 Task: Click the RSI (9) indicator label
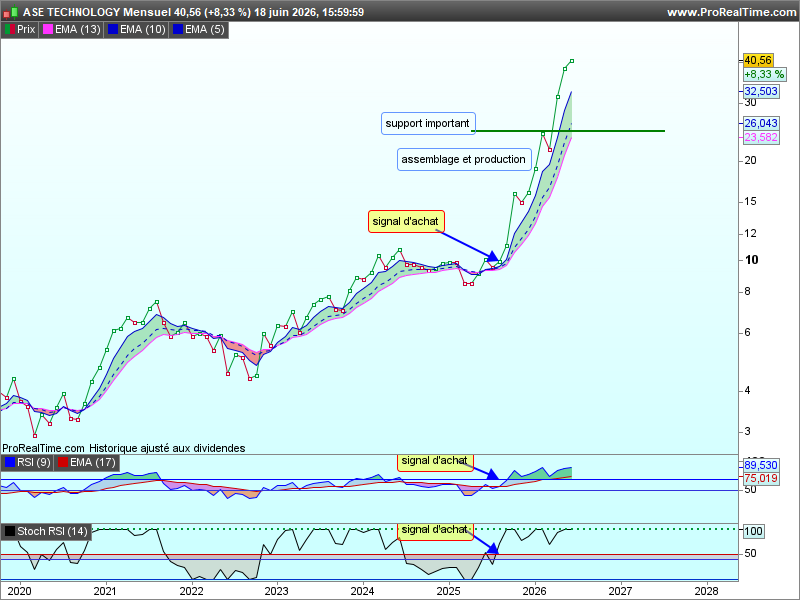tap(34, 462)
